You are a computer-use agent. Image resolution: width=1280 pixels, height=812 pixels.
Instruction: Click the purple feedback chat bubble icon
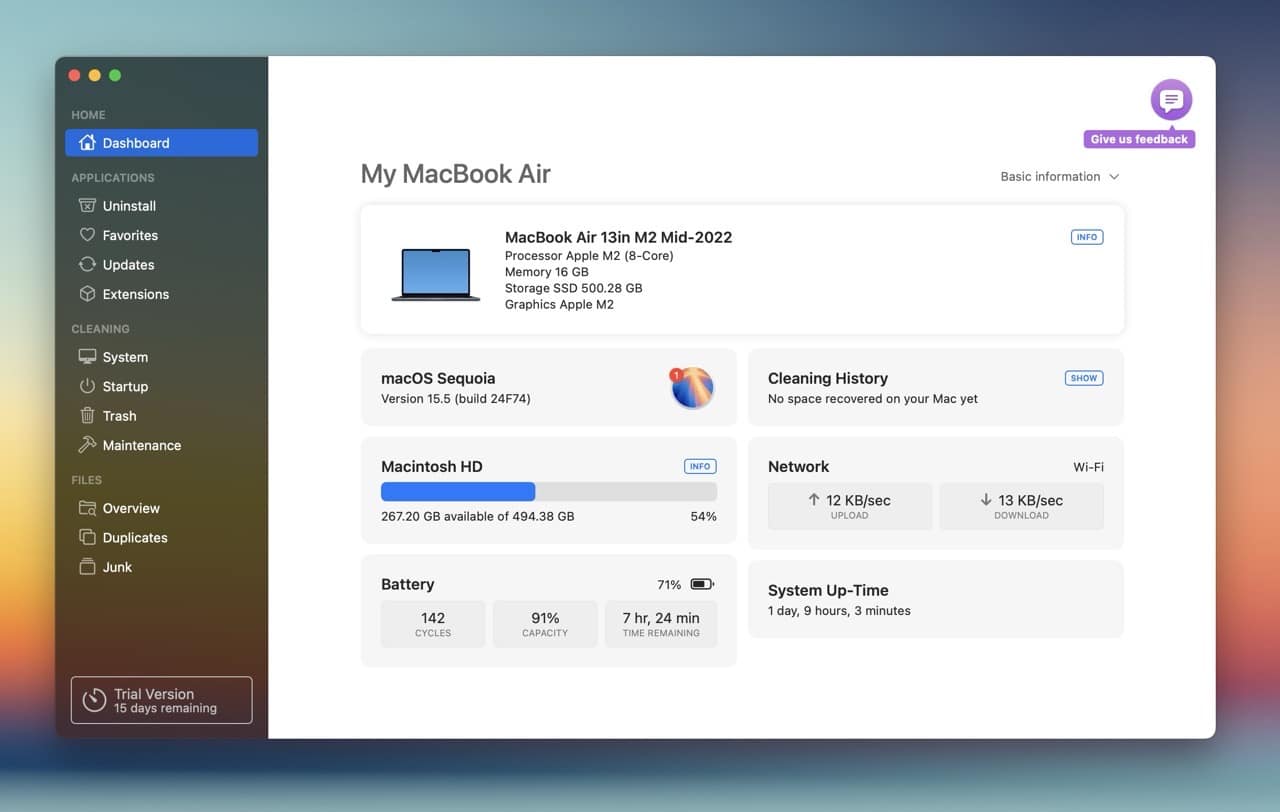[1171, 100]
